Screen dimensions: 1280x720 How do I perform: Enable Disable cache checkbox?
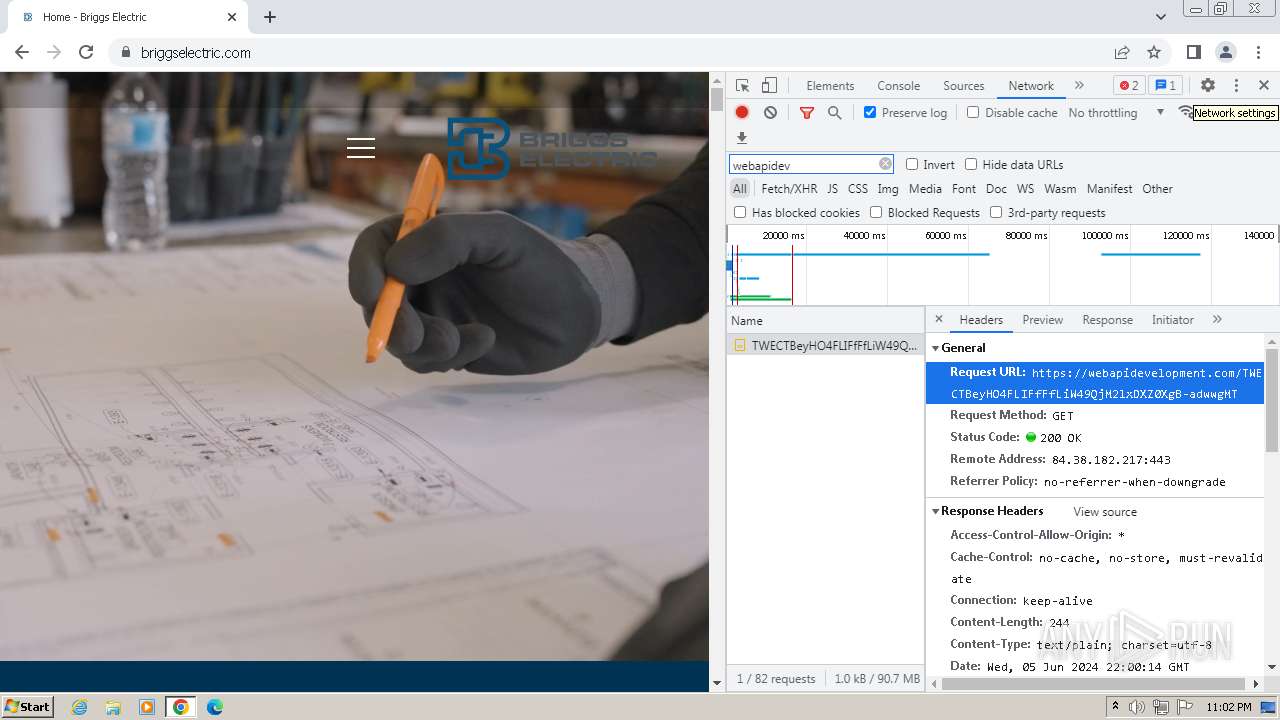pos(973,112)
